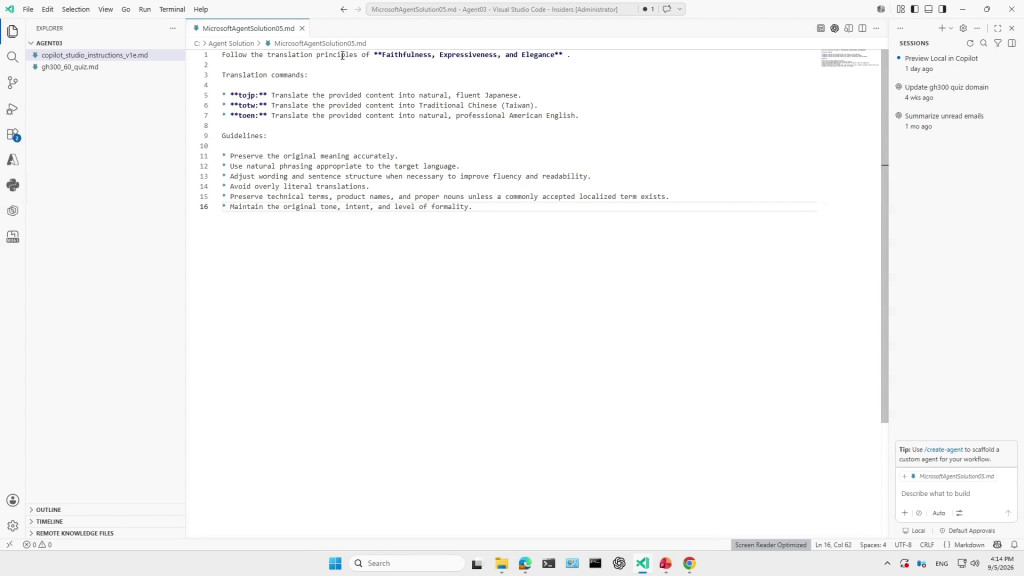Image resolution: width=1024 pixels, height=576 pixels.
Task: Maximize the sessions panel
Action: (x=997, y=28)
